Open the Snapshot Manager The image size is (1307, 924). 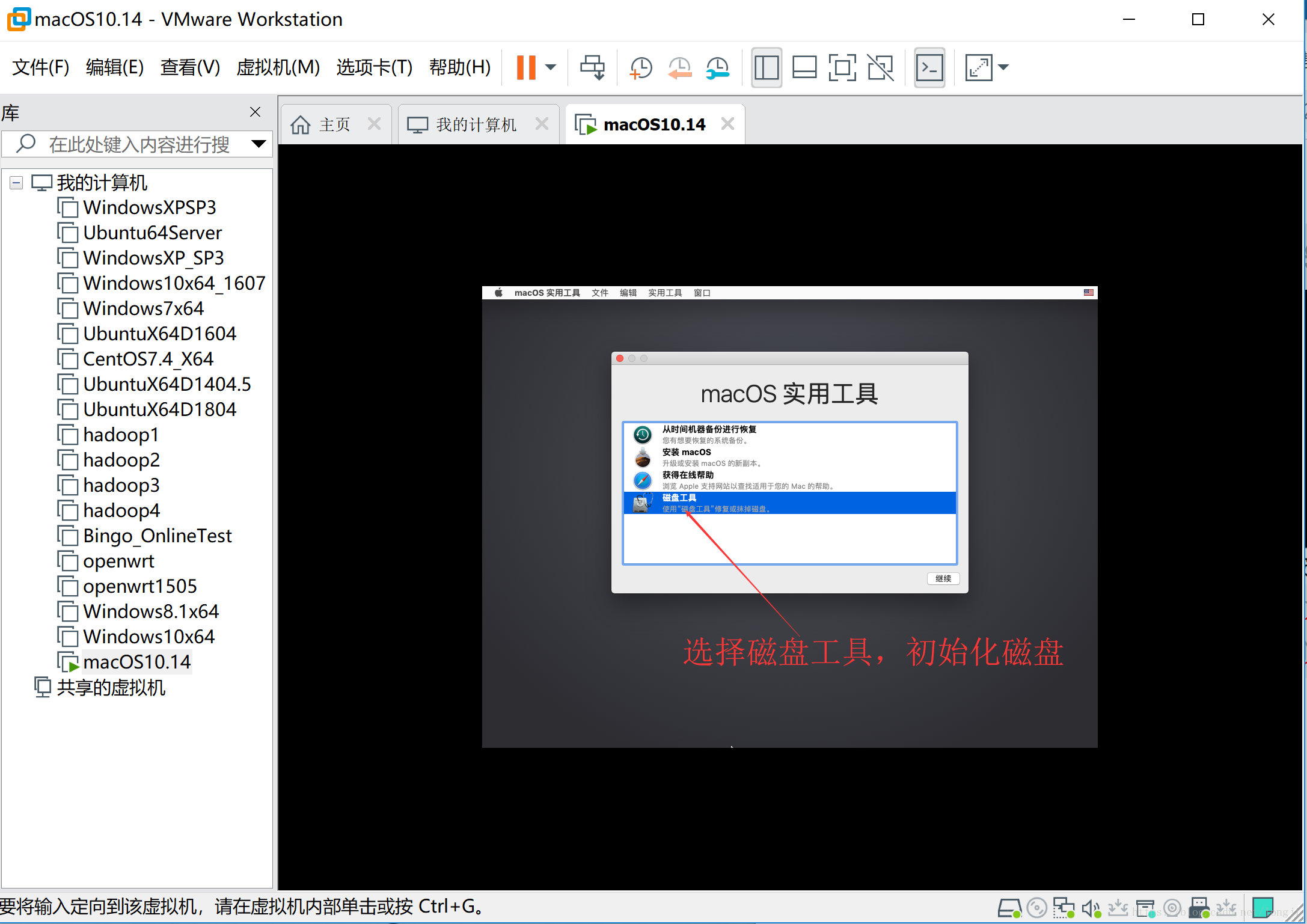(x=718, y=67)
